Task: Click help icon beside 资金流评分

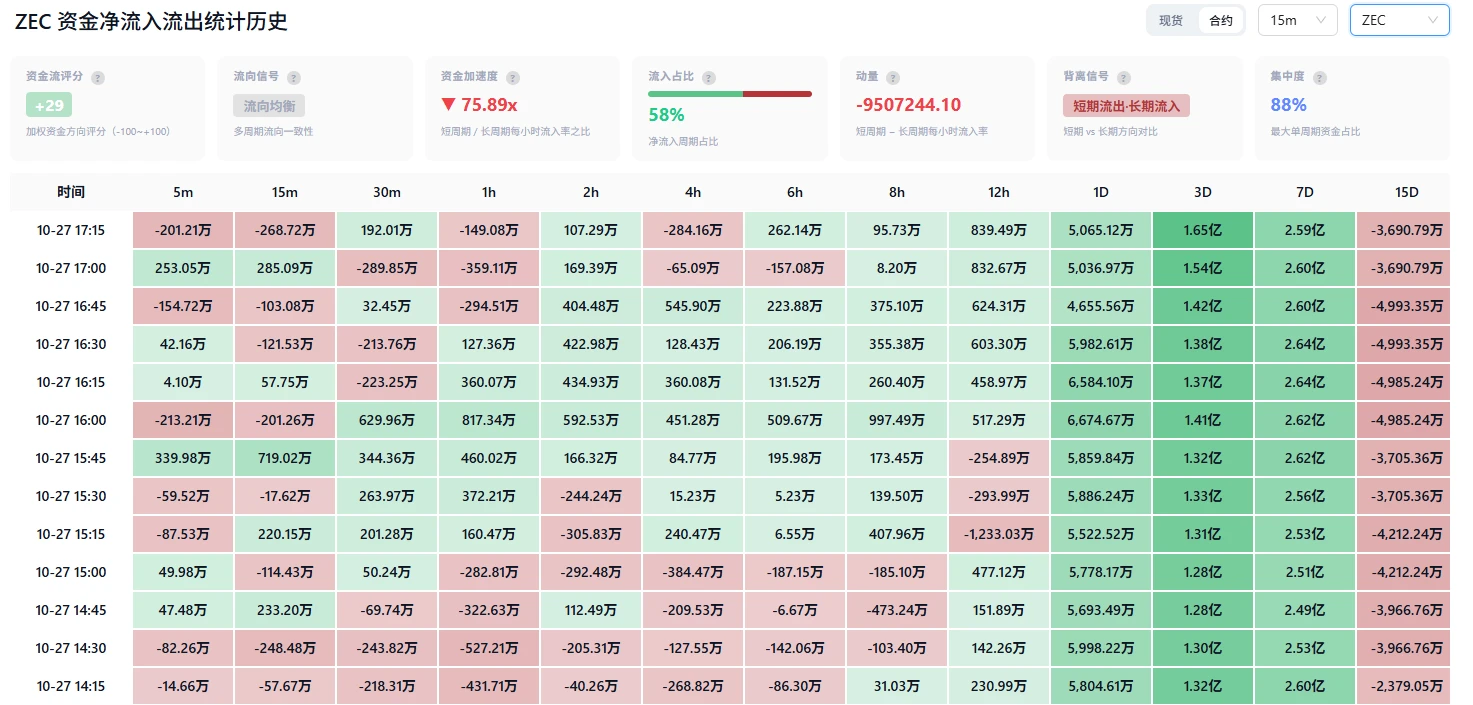Action: pos(98,77)
